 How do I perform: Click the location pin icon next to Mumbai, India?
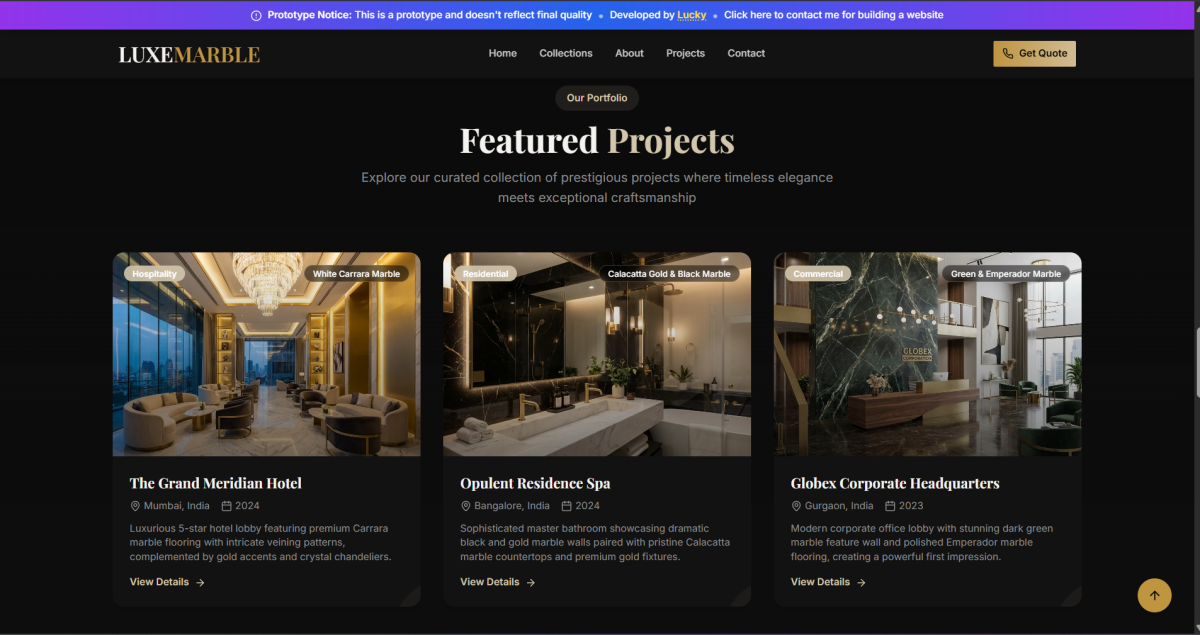pos(135,506)
